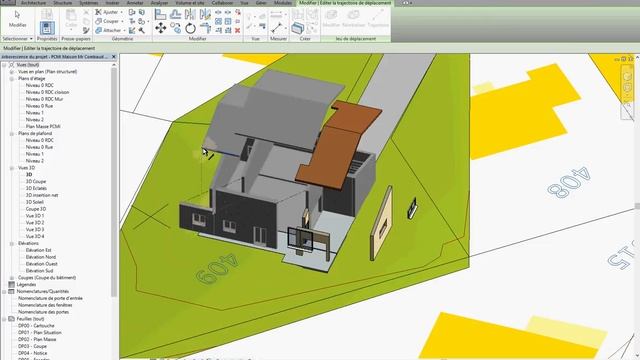Screen dimensions: 640x360
Task: Switch to the Architecture ribbon tab
Action: click(x=33, y=3)
